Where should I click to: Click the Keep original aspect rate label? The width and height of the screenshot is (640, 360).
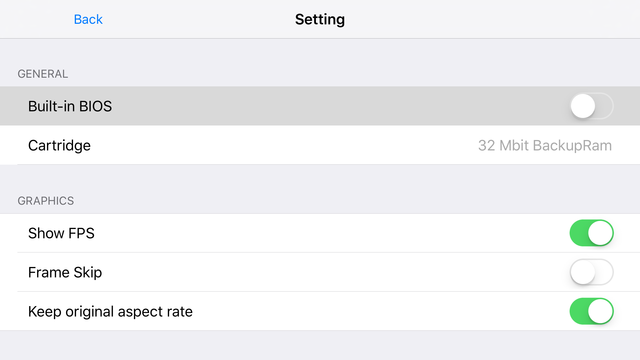click(x=110, y=311)
